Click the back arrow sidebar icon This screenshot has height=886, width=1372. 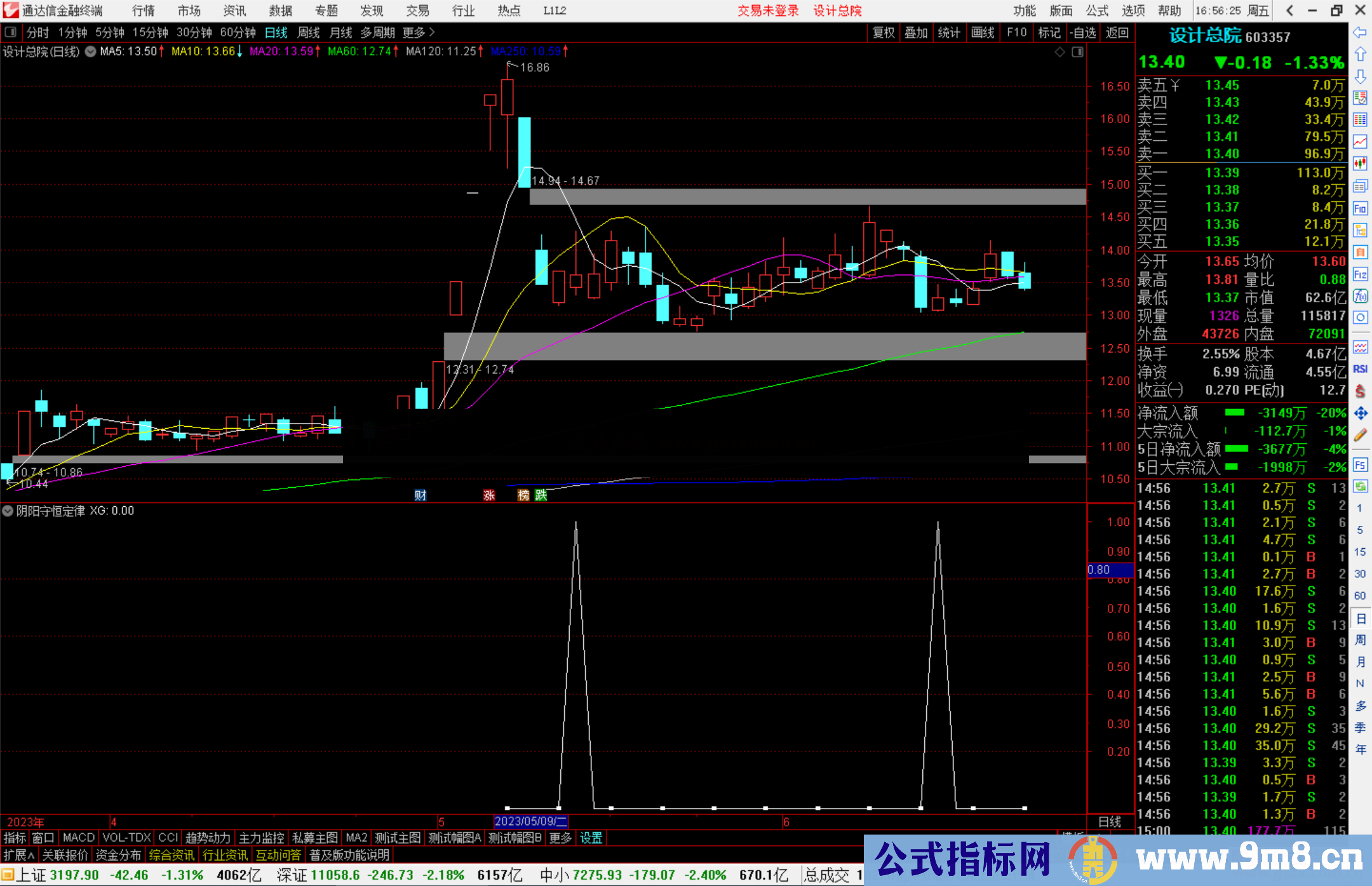tap(1360, 32)
